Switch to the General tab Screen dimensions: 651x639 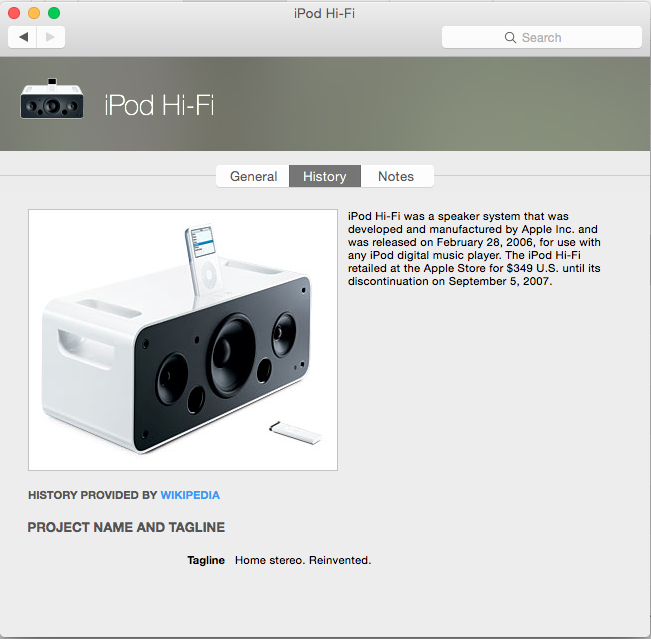tap(253, 176)
